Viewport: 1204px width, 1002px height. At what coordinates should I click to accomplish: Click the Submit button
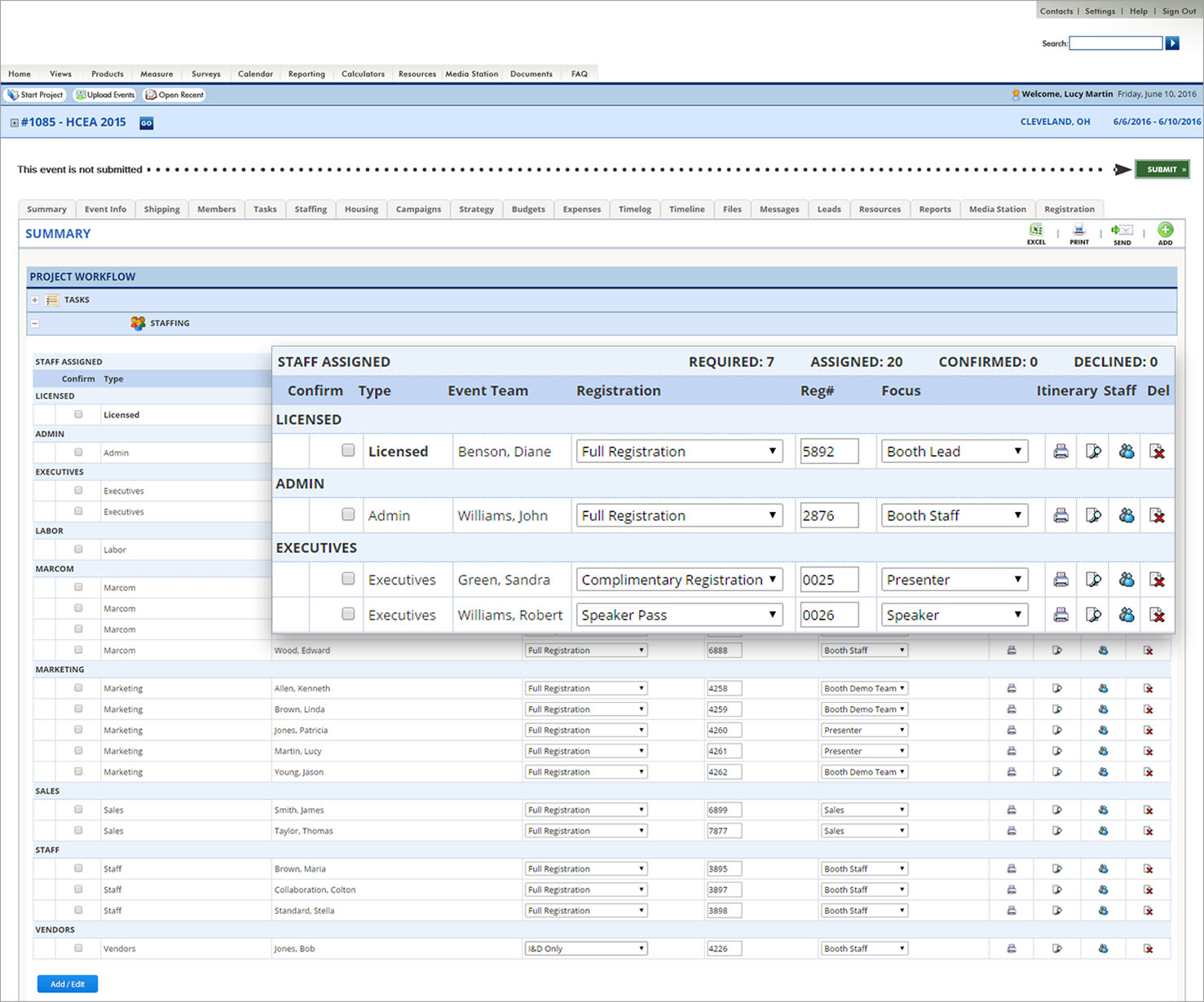pos(1162,170)
